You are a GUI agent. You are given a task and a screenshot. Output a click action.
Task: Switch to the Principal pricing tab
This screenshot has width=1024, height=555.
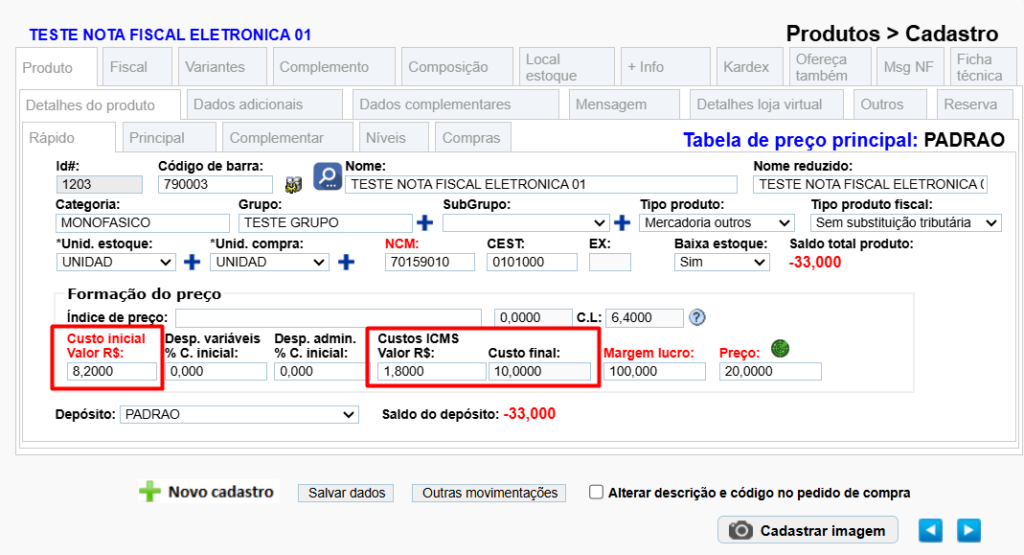click(169, 138)
